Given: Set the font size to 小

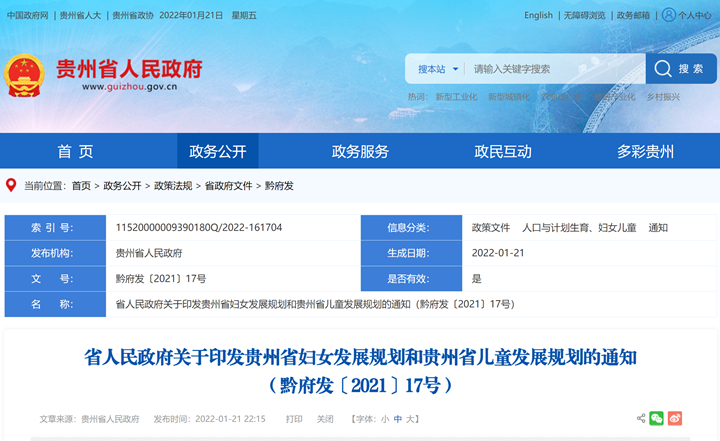Looking at the screenshot, I should [x=385, y=419].
